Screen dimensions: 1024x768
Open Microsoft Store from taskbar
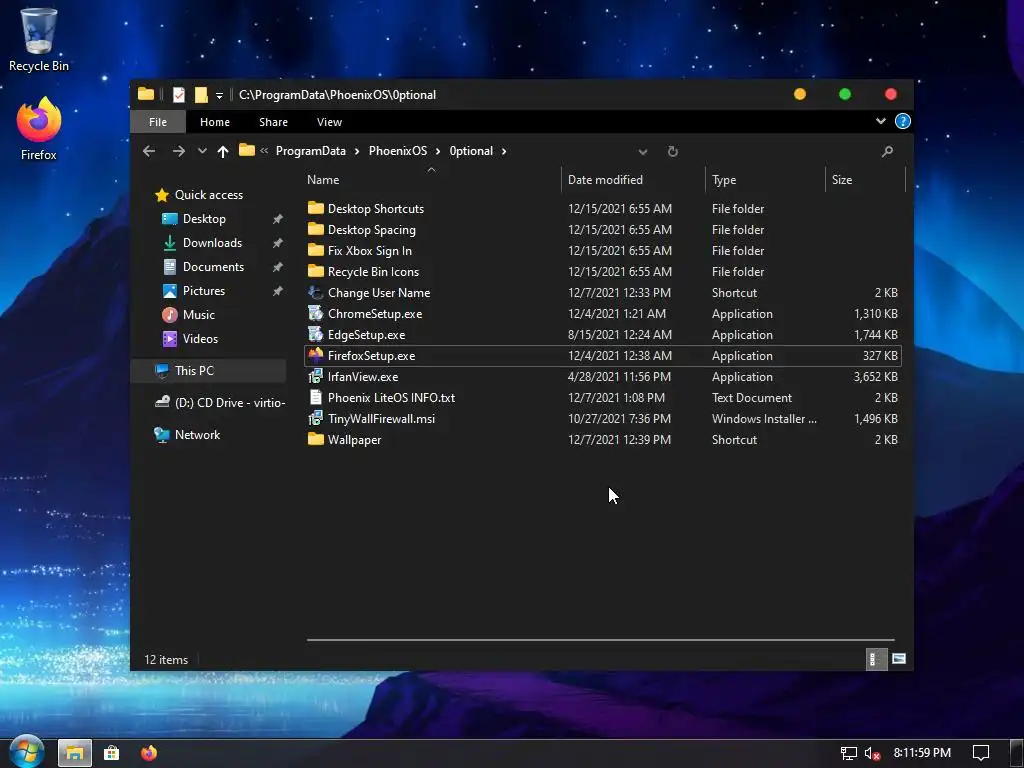click(x=112, y=753)
